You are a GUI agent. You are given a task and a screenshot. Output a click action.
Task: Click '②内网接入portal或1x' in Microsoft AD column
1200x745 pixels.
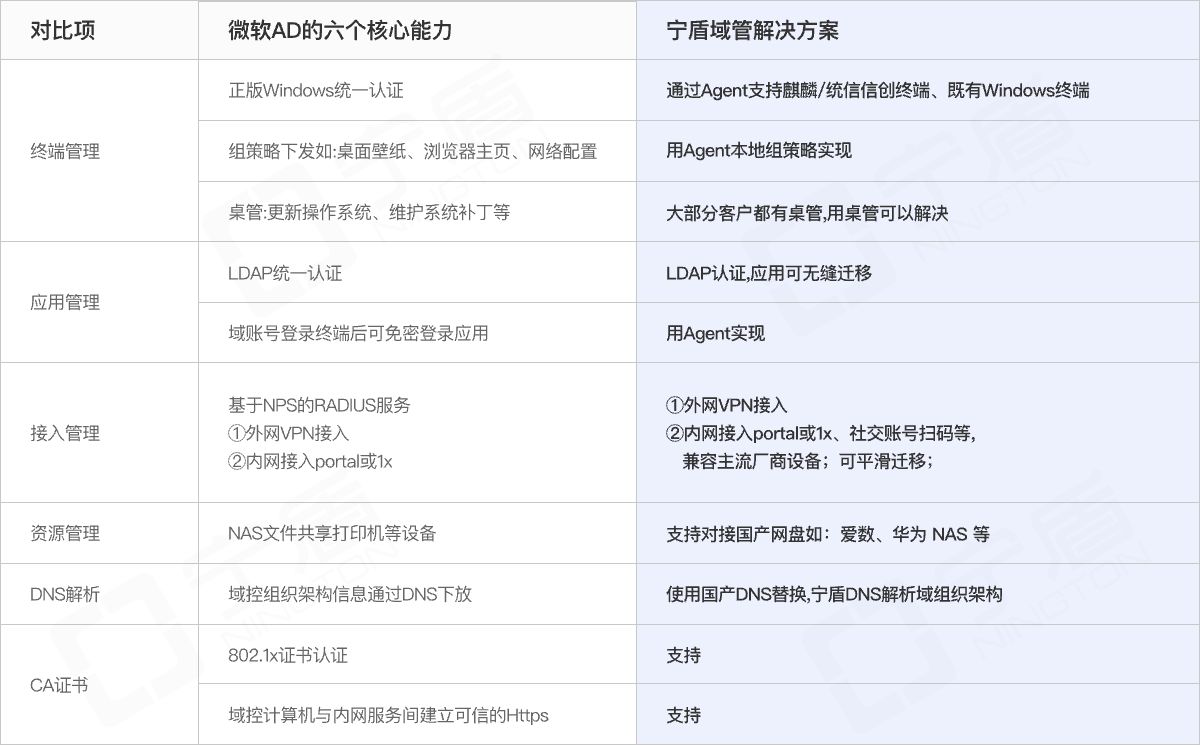coord(310,461)
